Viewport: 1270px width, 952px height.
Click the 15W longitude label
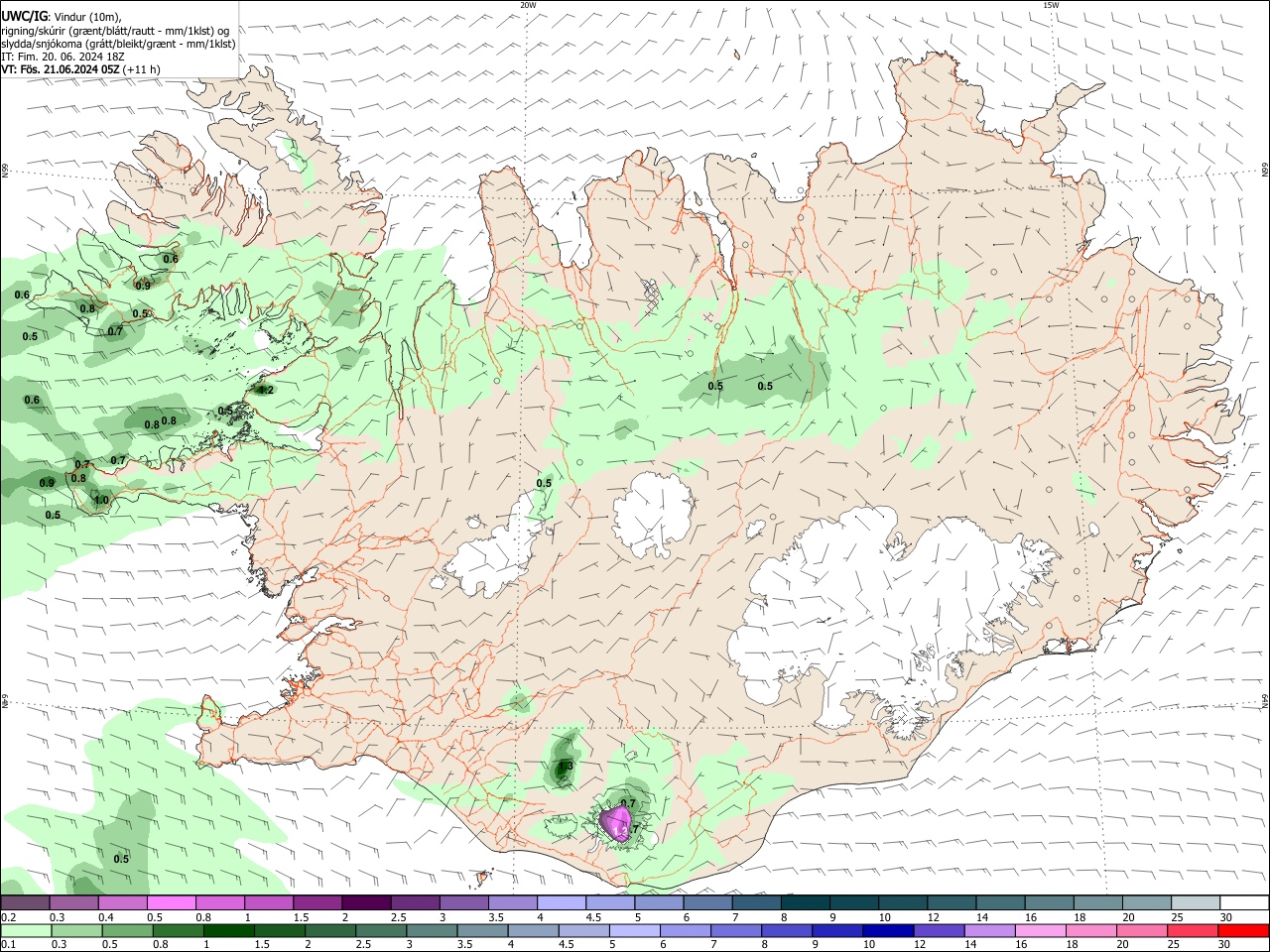(x=1051, y=5)
